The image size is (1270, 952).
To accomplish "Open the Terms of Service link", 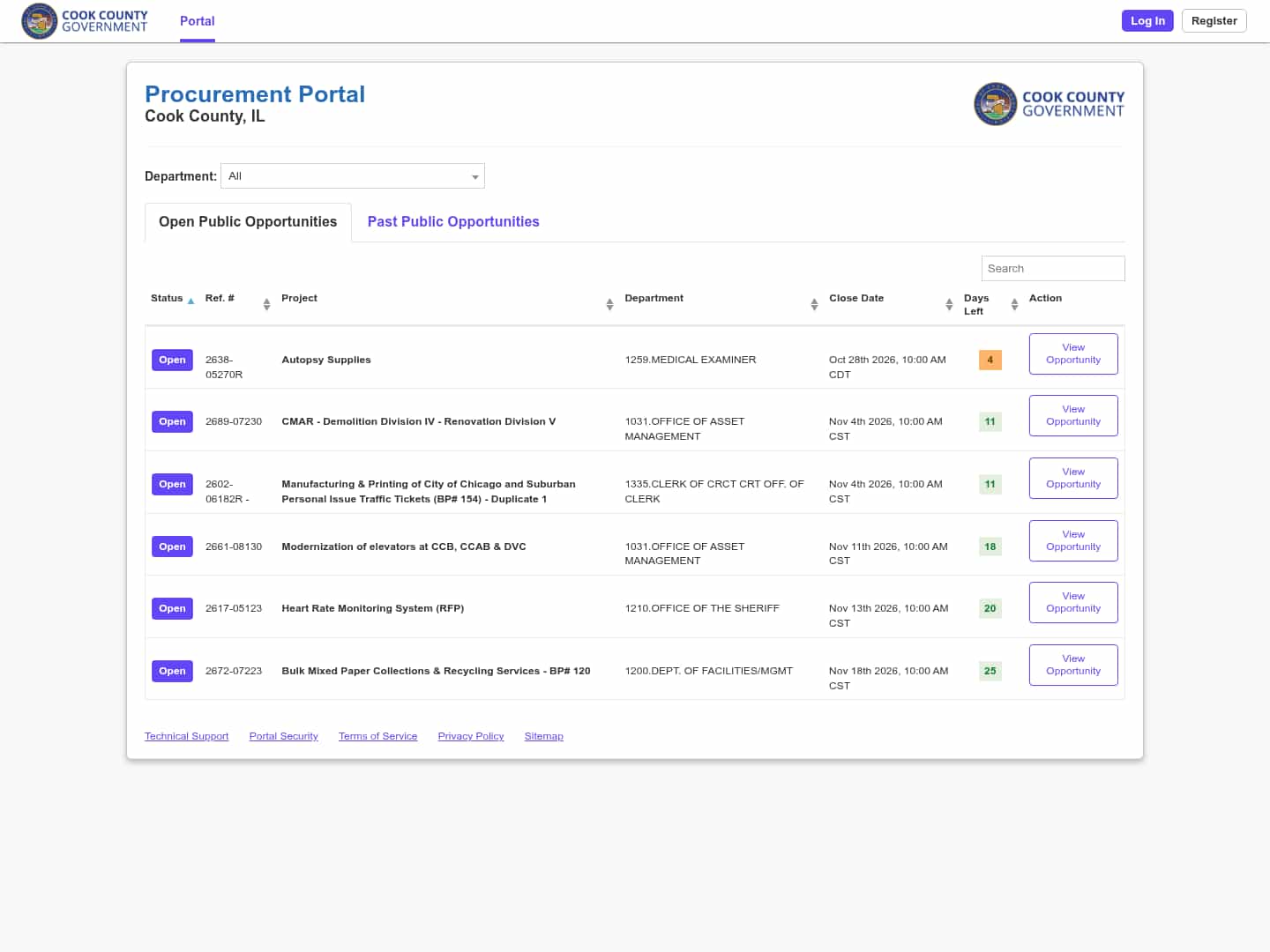I will click(x=378, y=736).
